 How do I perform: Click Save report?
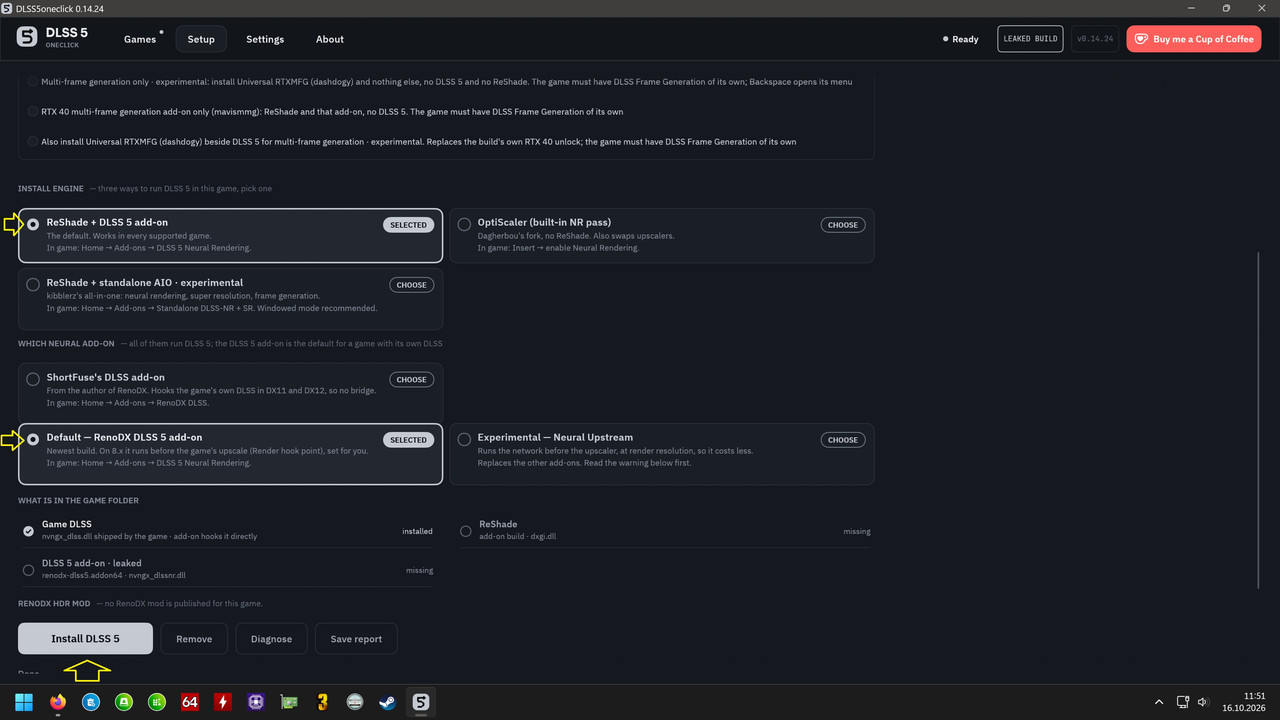pos(356,639)
